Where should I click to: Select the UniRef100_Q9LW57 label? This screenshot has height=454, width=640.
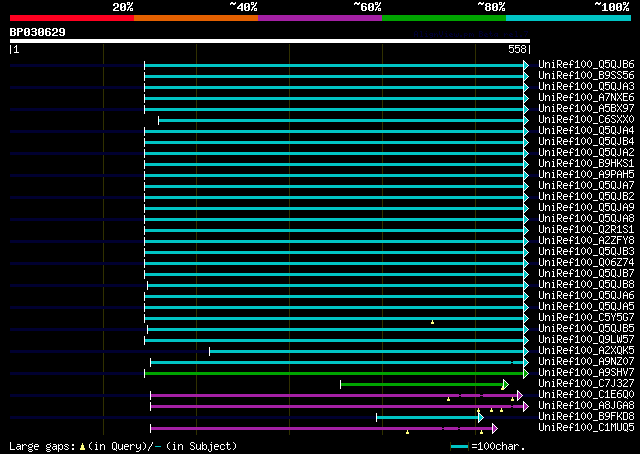pyautogui.click(x=586, y=340)
